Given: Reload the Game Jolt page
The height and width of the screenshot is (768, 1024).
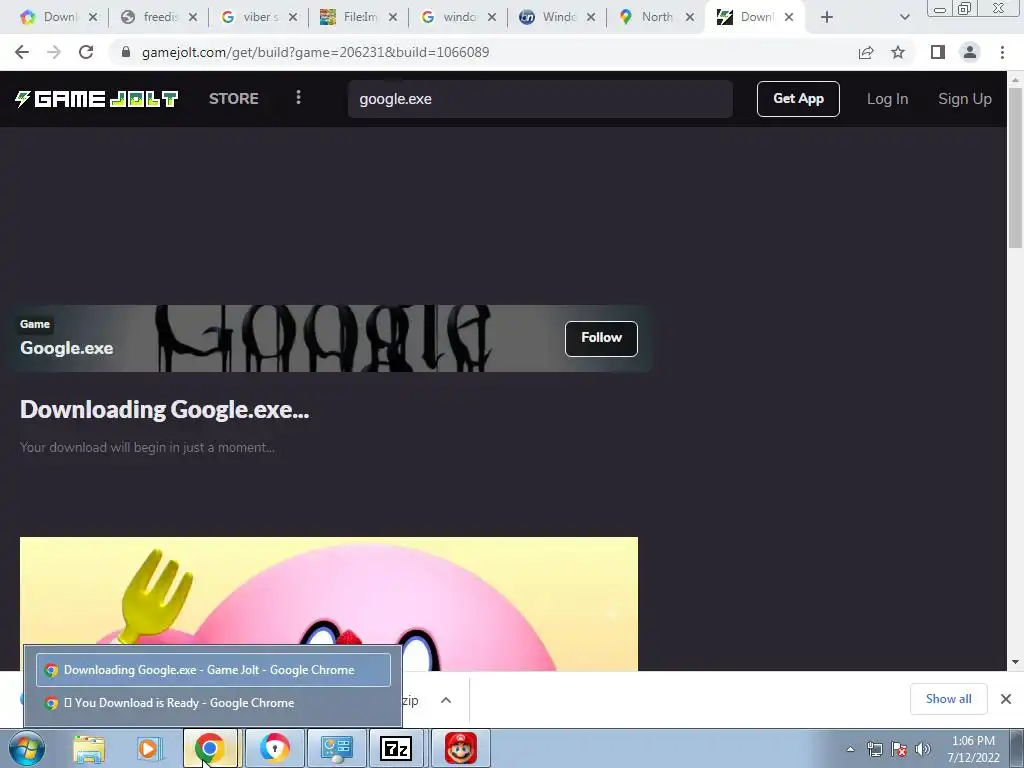Looking at the screenshot, I should point(86,52).
